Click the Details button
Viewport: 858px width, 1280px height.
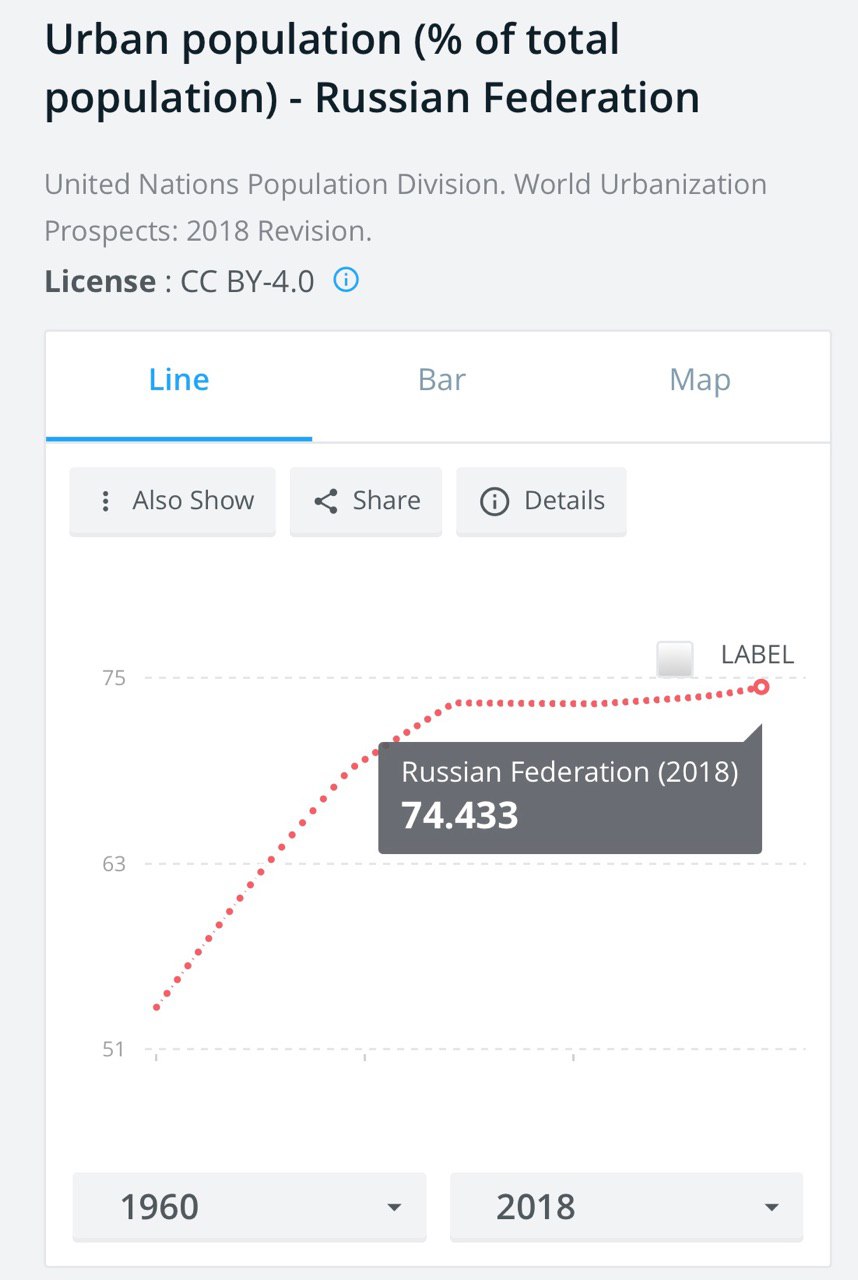(541, 501)
